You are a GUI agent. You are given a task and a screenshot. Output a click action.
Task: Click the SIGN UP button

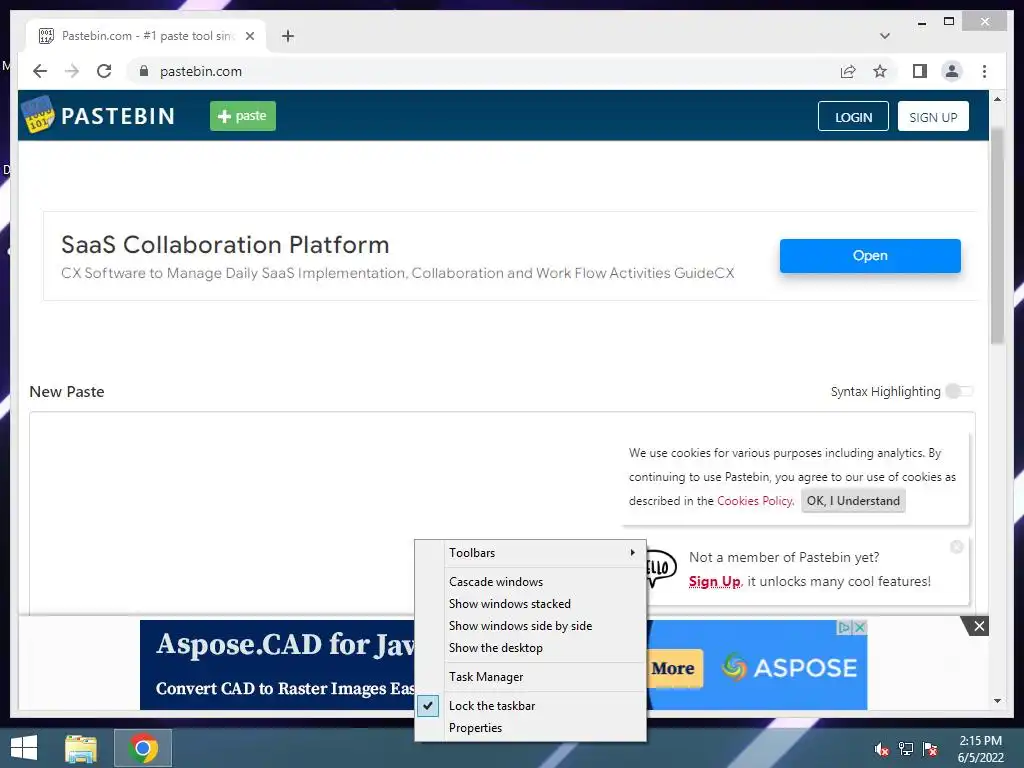click(x=933, y=116)
